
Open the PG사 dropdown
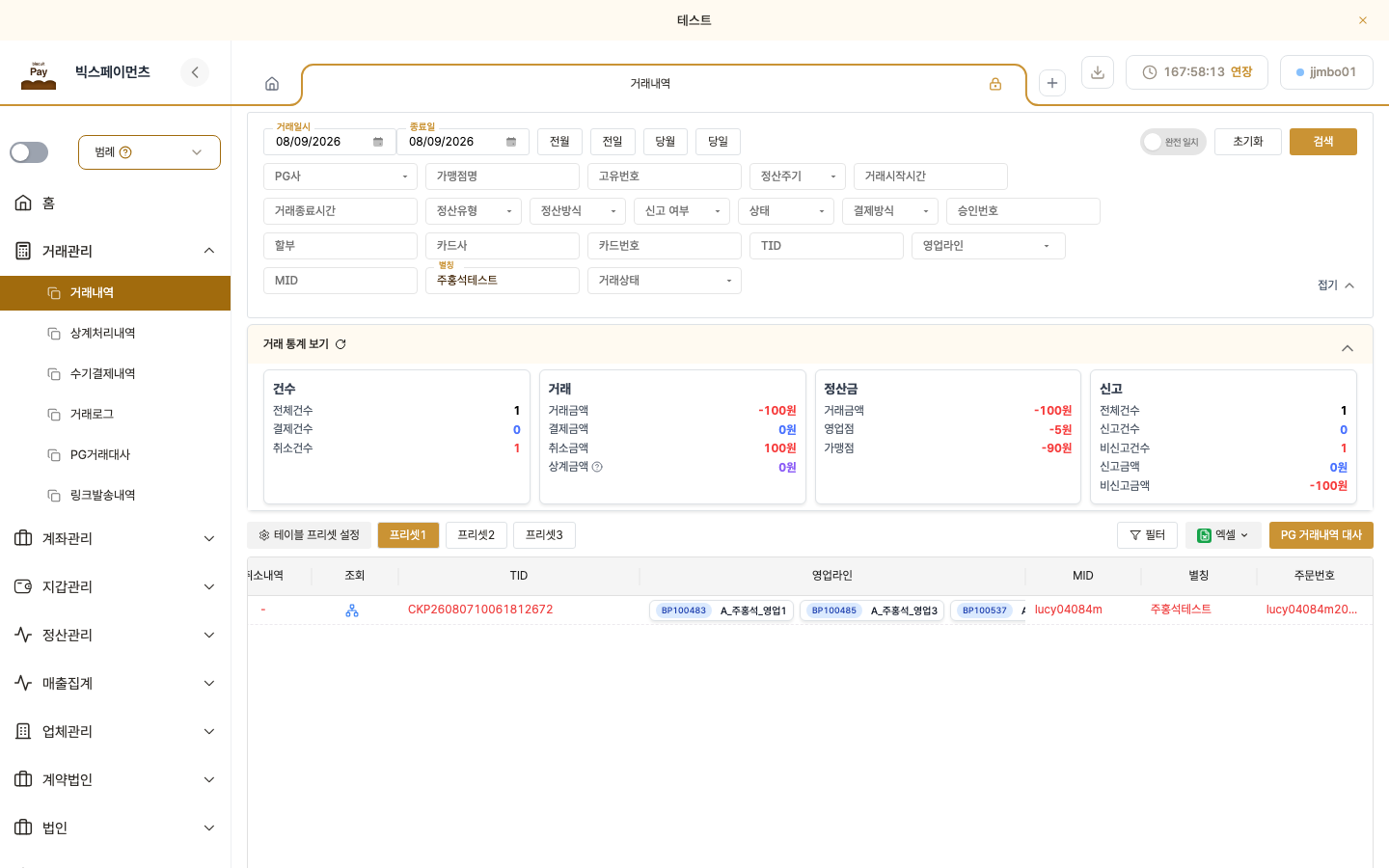[x=340, y=176]
